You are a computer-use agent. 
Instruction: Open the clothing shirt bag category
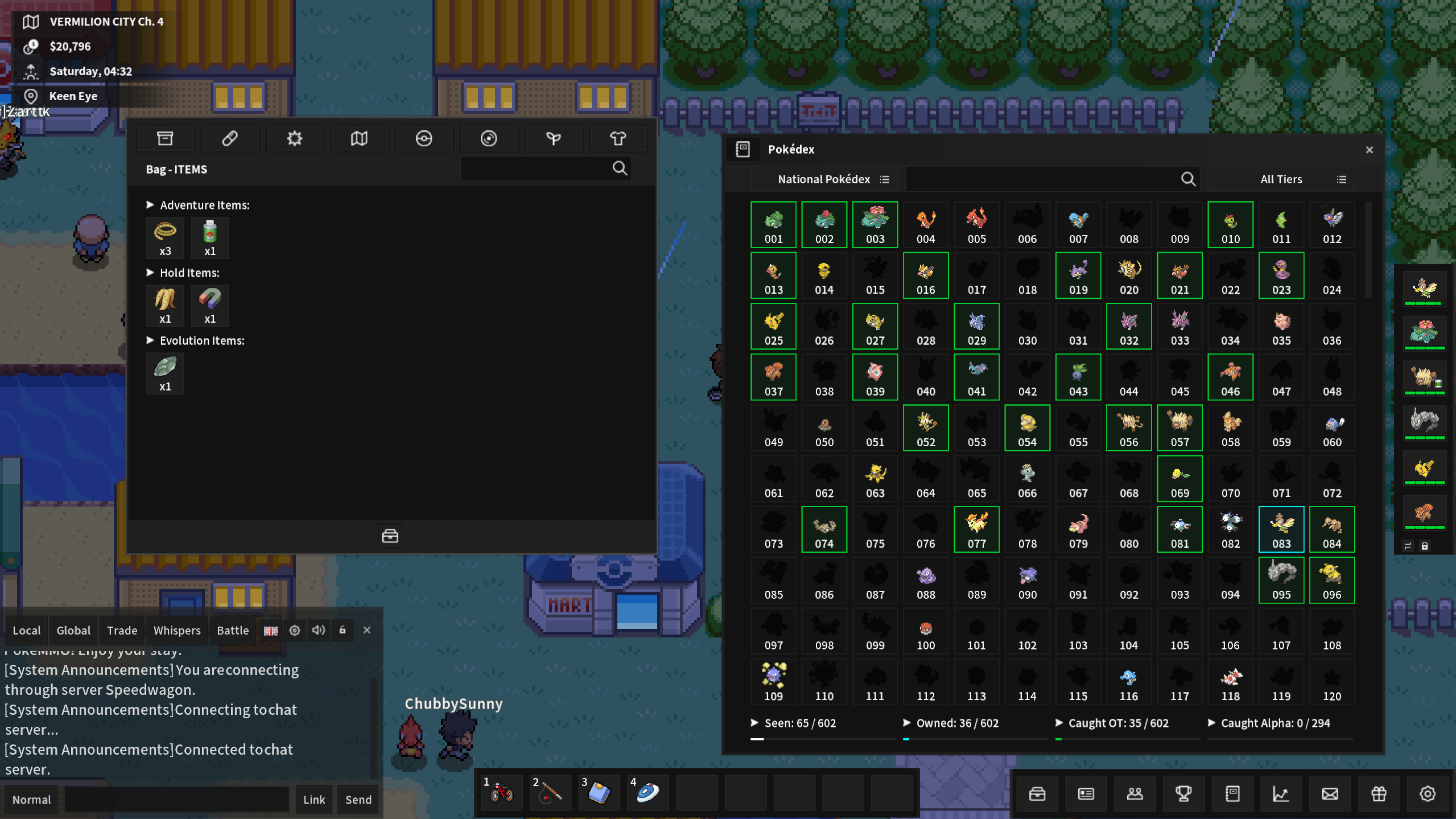pos(618,138)
